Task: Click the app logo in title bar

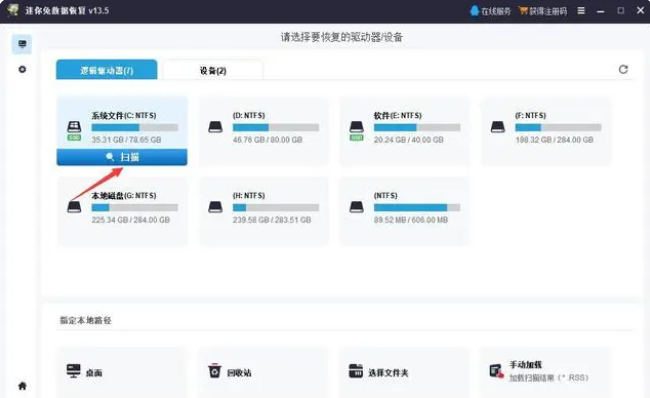Action: click(x=13, y=10)
